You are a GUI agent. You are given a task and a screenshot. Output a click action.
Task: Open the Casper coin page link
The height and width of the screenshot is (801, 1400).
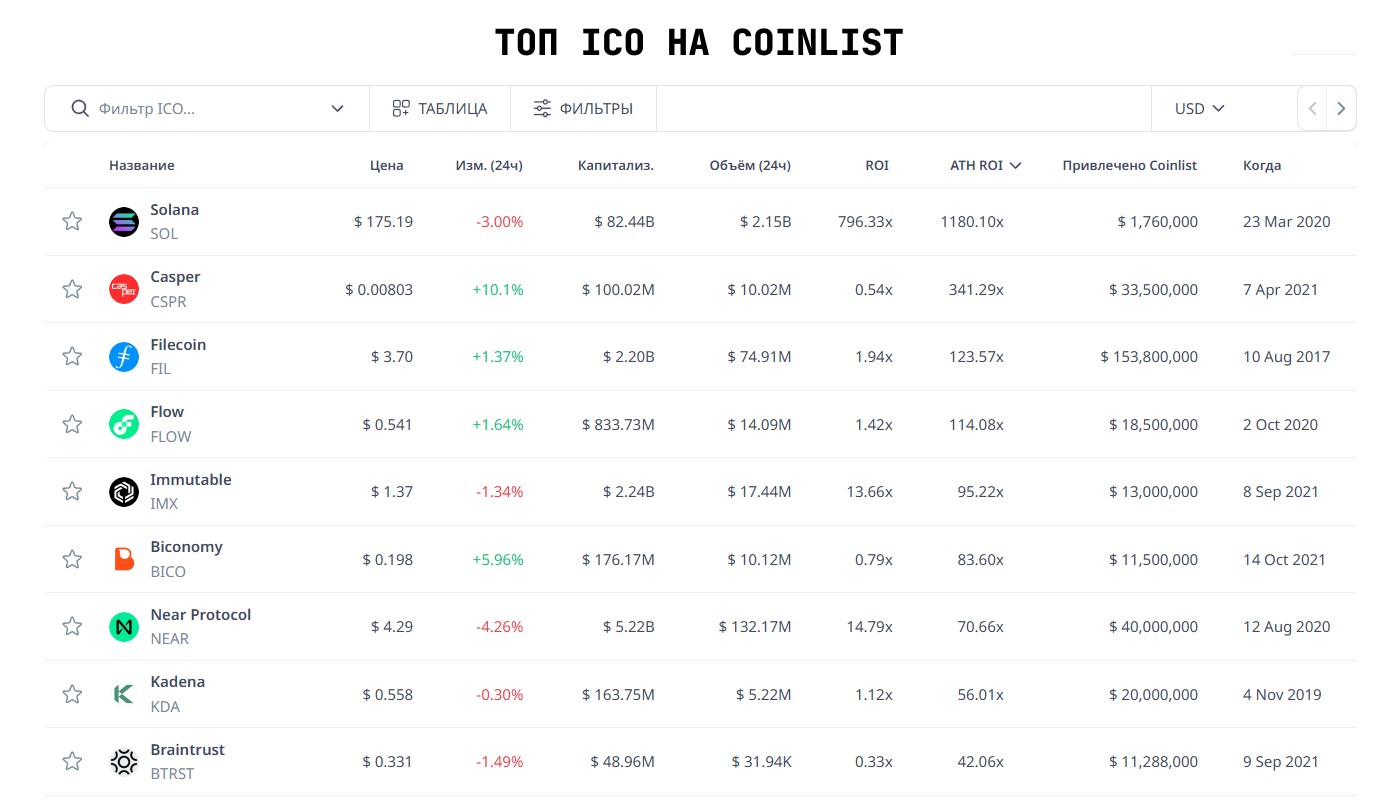(x=174, y=276)
